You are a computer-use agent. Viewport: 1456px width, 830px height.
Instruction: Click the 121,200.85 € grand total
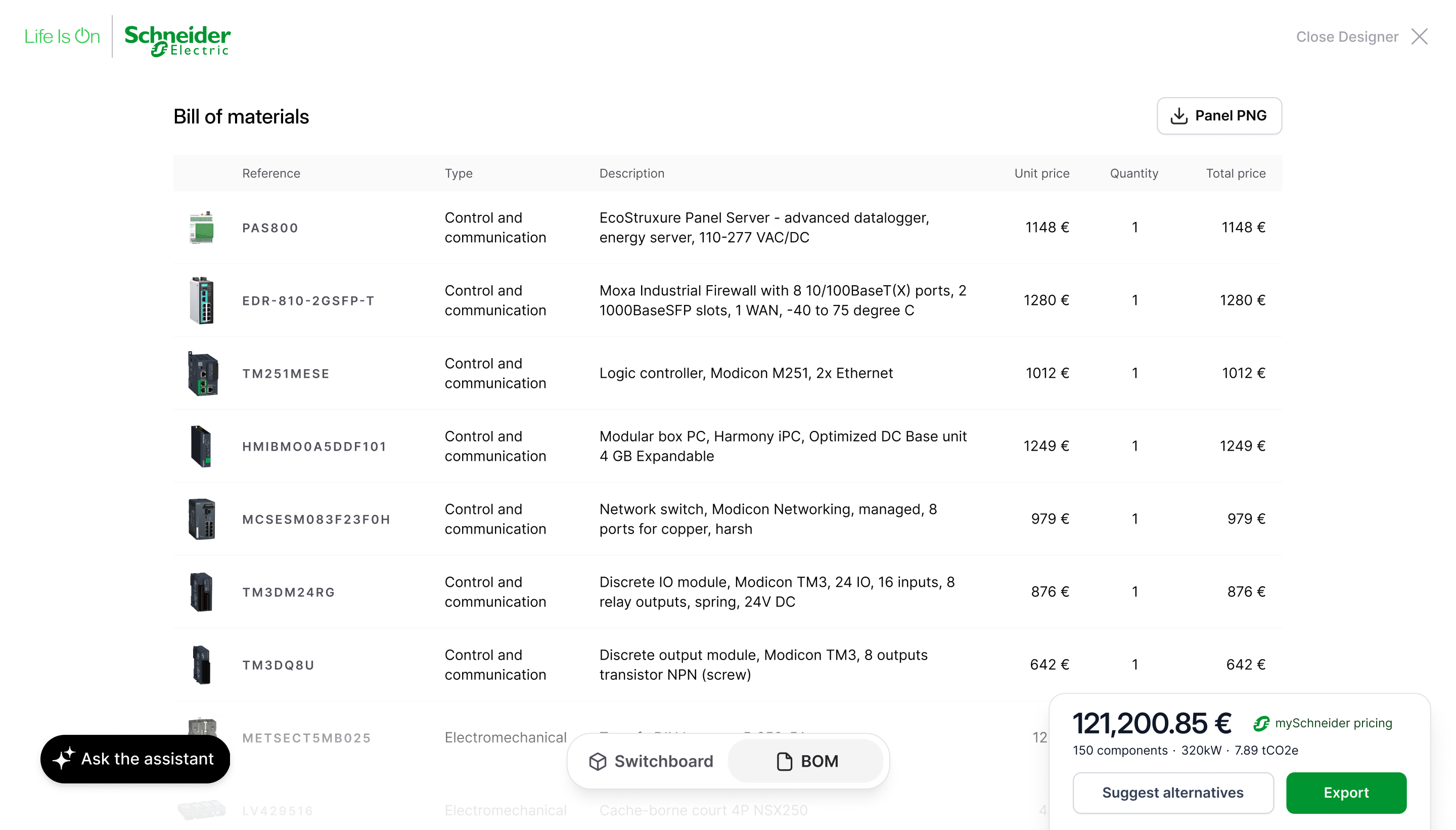pyautogui.click(x=1152, y=723)
